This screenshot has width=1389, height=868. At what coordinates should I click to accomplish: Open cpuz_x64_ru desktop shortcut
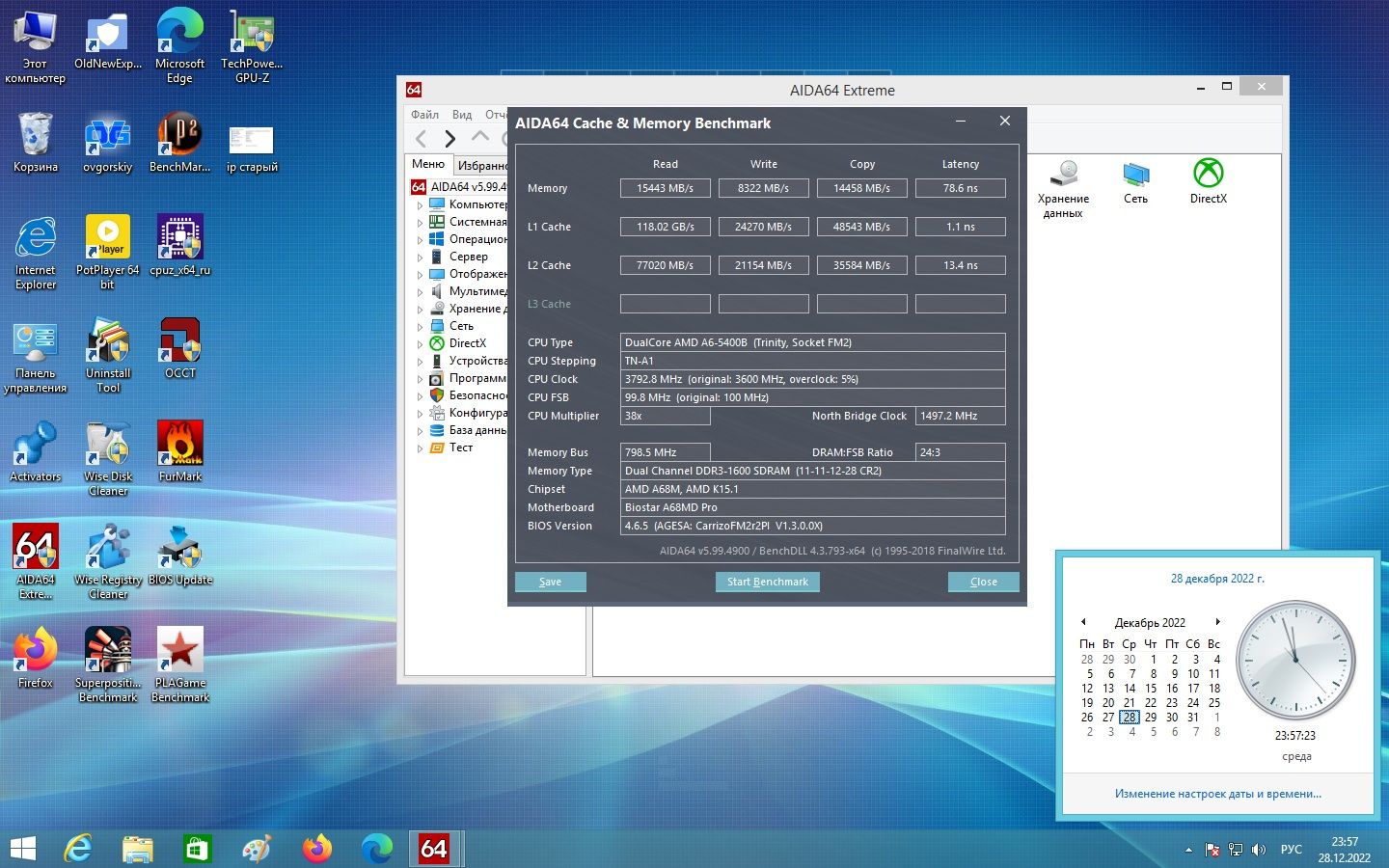[179, 246]
